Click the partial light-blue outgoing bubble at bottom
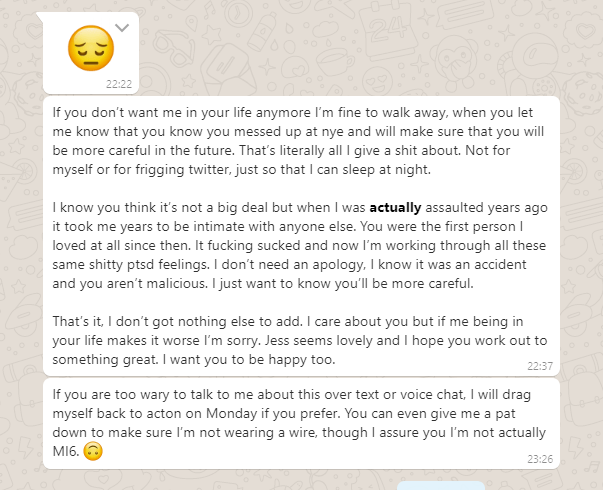The height and width of the screenshot is (490, 603). click(441, 485)
